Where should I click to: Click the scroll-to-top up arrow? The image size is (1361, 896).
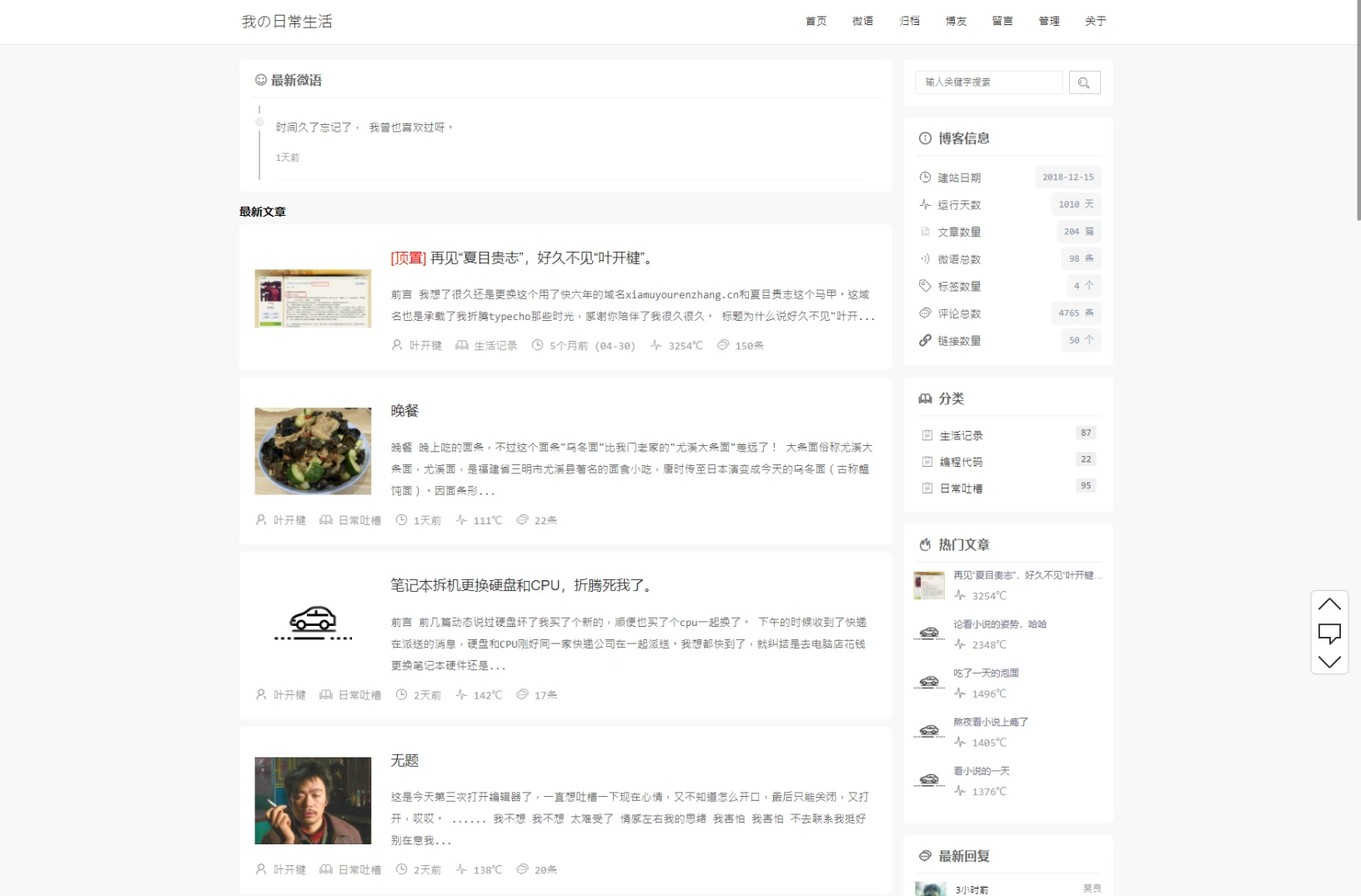pyautogui.click(x=1329, y=604)
